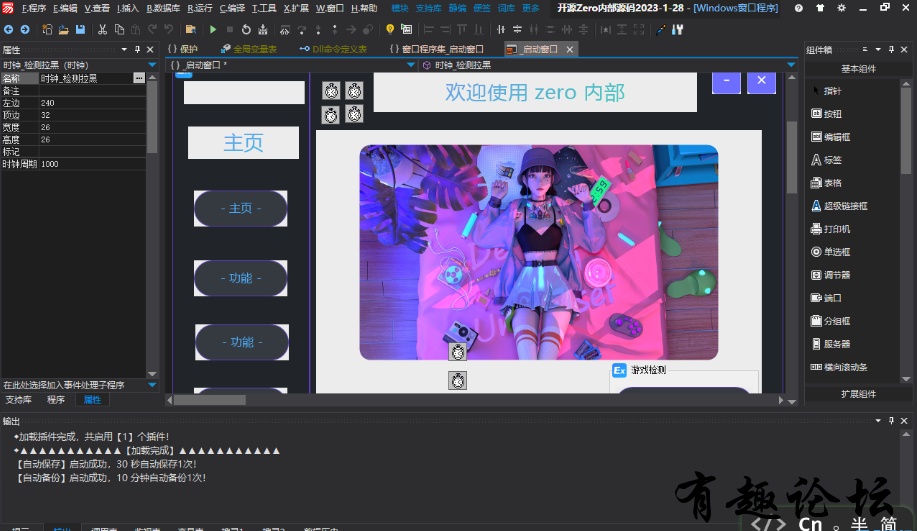Pin the 组件箱 panel with pushpin icon
The height and width of the screenshot is (531, 917).
pos(891,49)
